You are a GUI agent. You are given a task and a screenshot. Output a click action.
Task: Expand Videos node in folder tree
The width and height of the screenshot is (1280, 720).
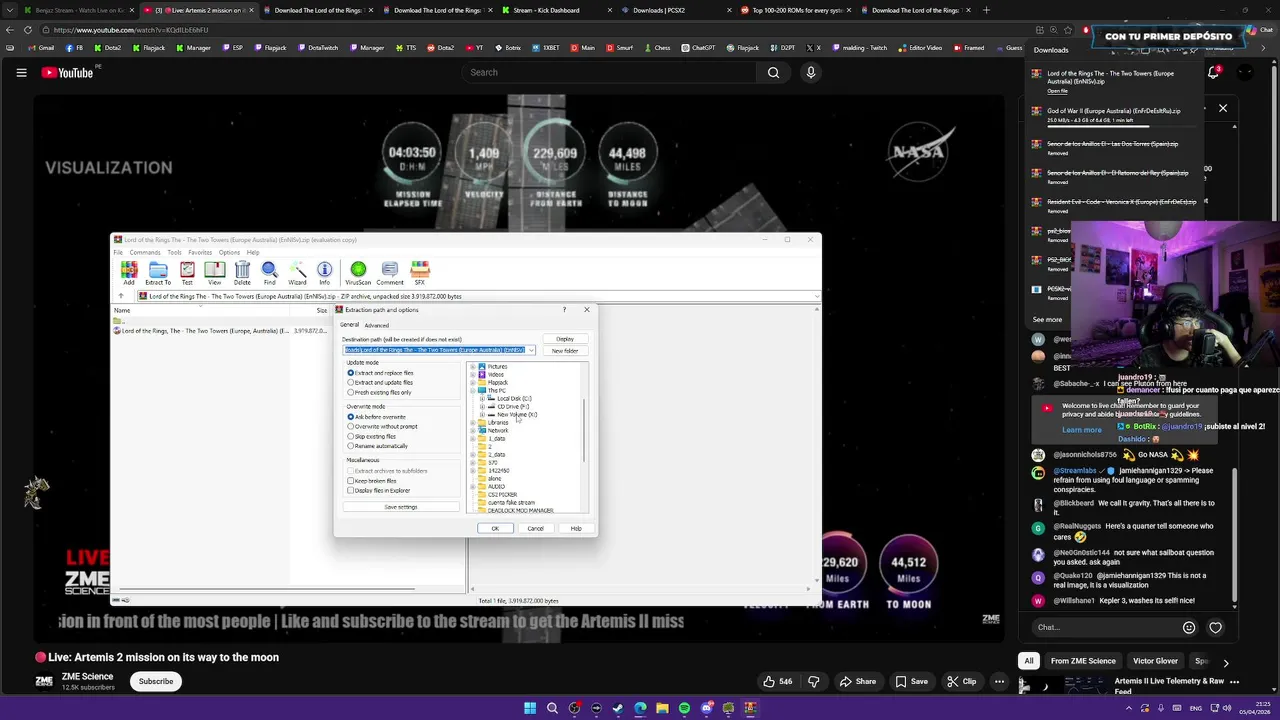pos(473,375)
